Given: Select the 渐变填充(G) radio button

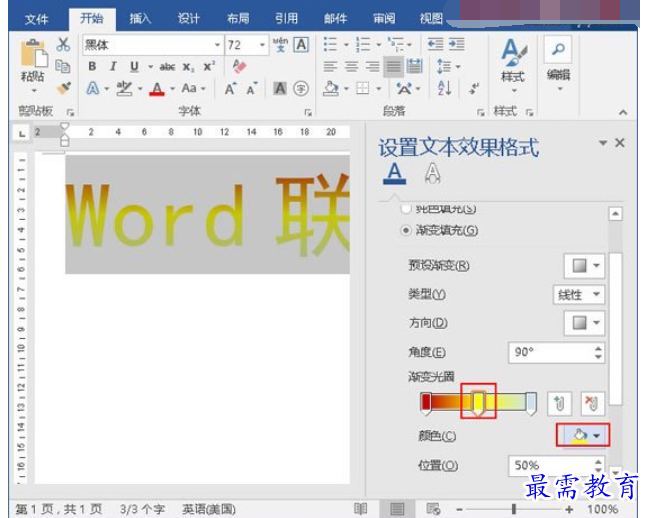Looking at the screenshot, I should coord(406,230).
